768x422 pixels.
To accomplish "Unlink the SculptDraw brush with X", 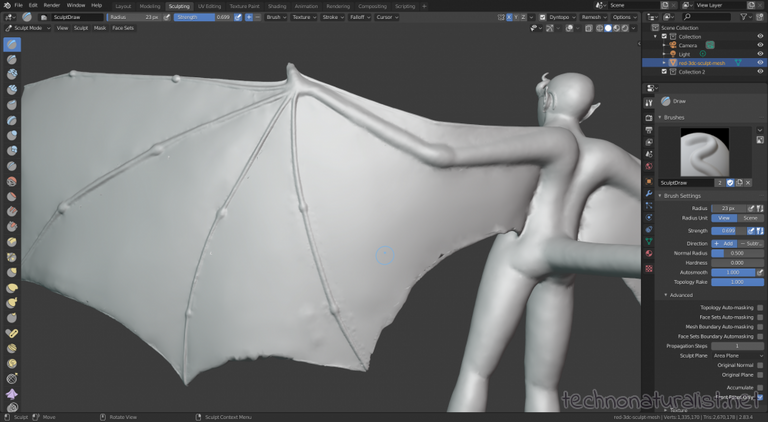I will [748, 183].
